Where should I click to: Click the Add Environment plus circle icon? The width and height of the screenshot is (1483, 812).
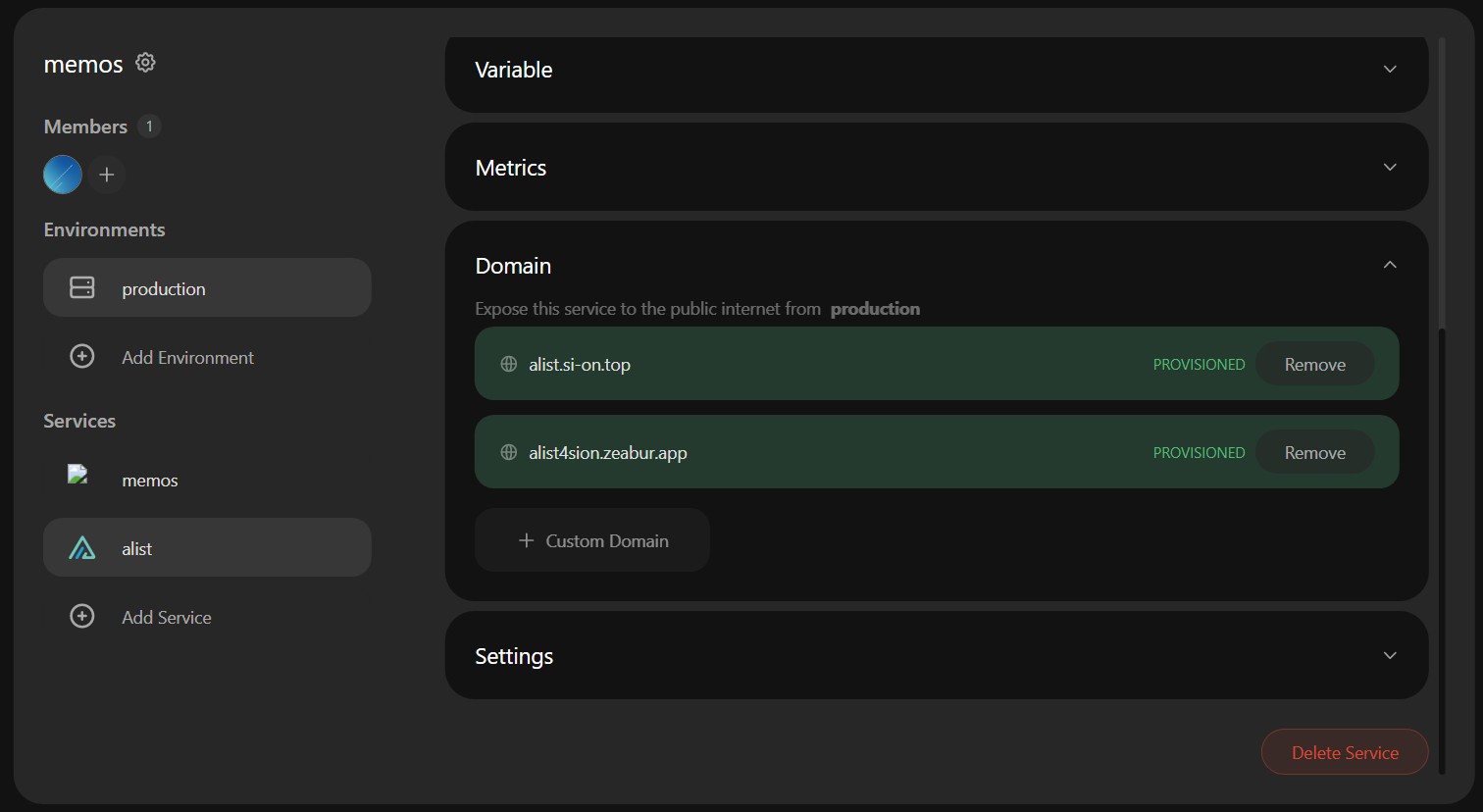tap(82, 356)
